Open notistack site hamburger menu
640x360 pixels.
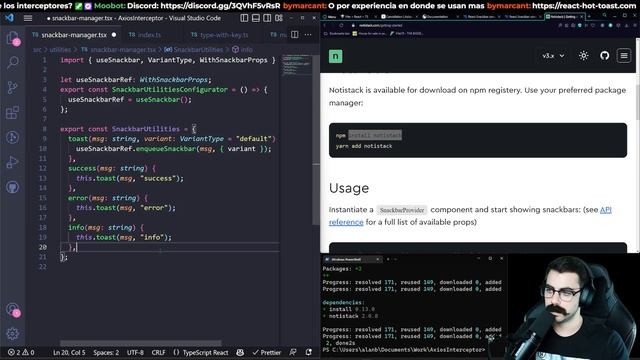click(x=624, y=56)
